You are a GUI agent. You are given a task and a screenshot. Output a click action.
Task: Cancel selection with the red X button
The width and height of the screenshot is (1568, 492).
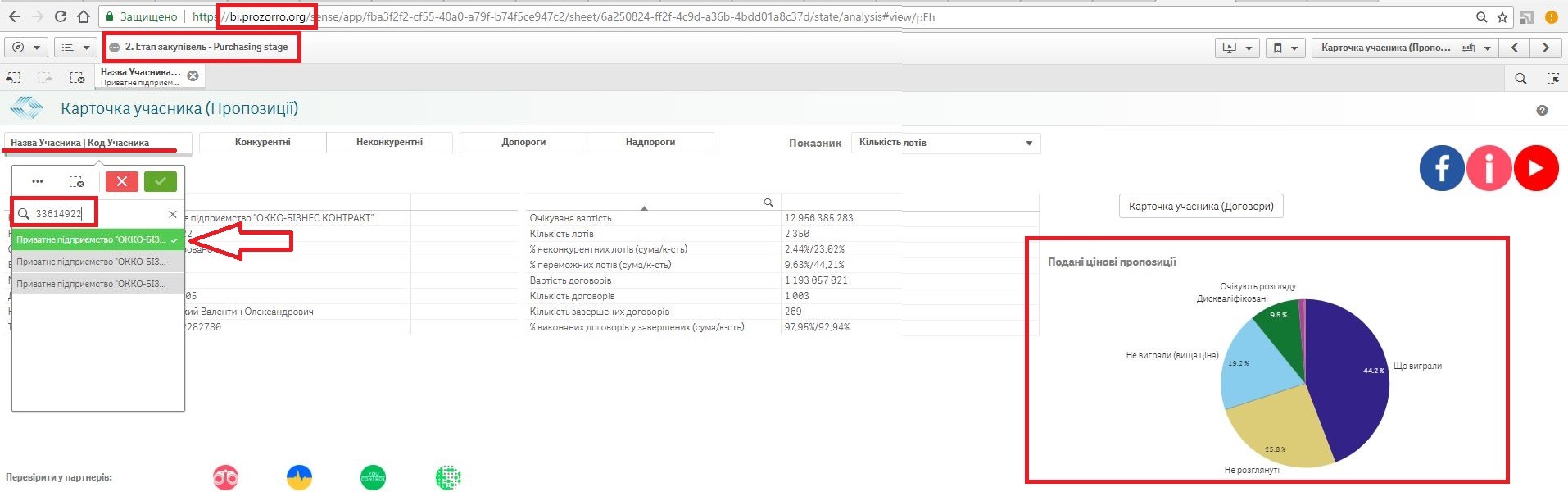point(121,181)
